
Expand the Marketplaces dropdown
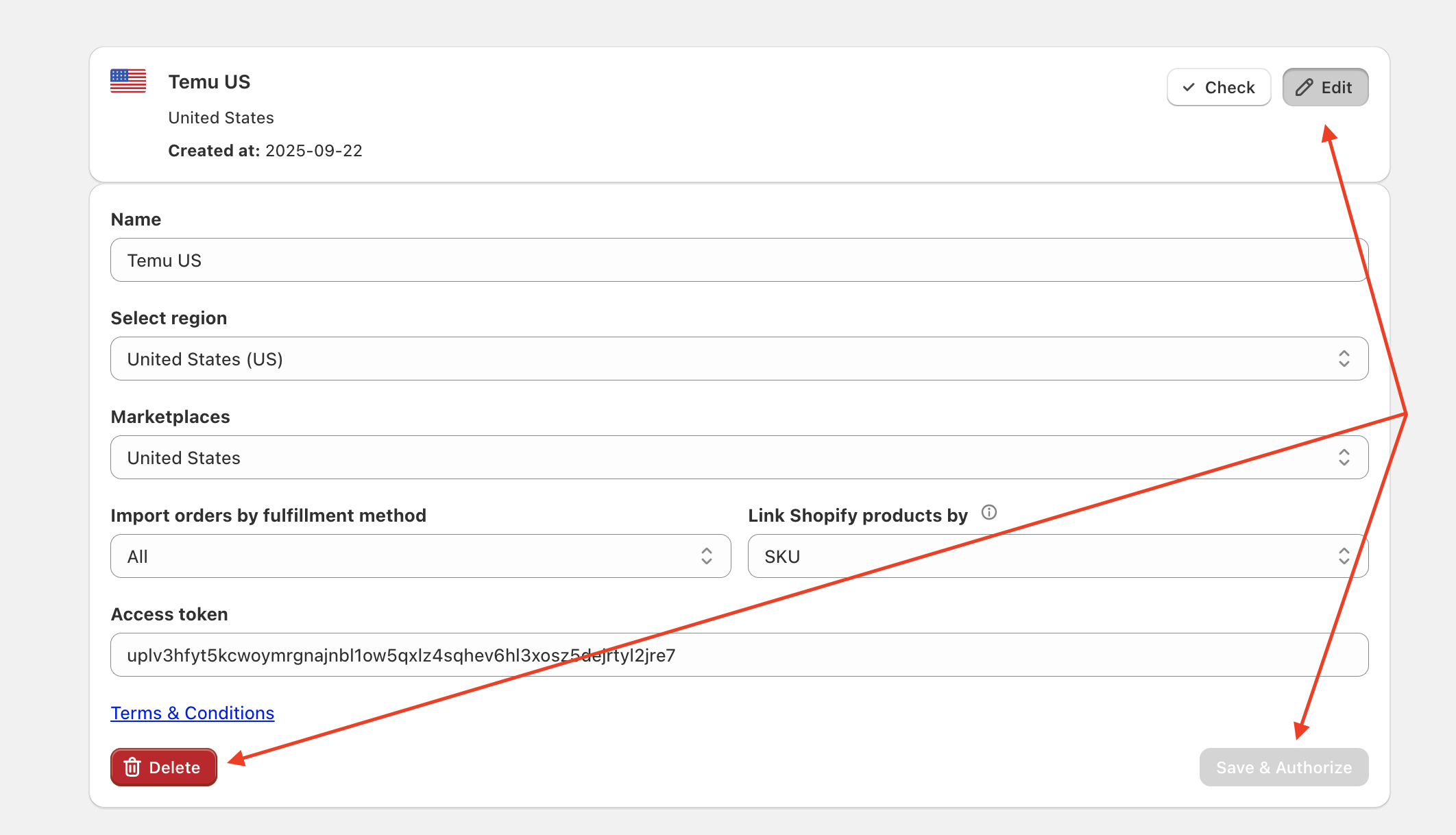[739, 457]
